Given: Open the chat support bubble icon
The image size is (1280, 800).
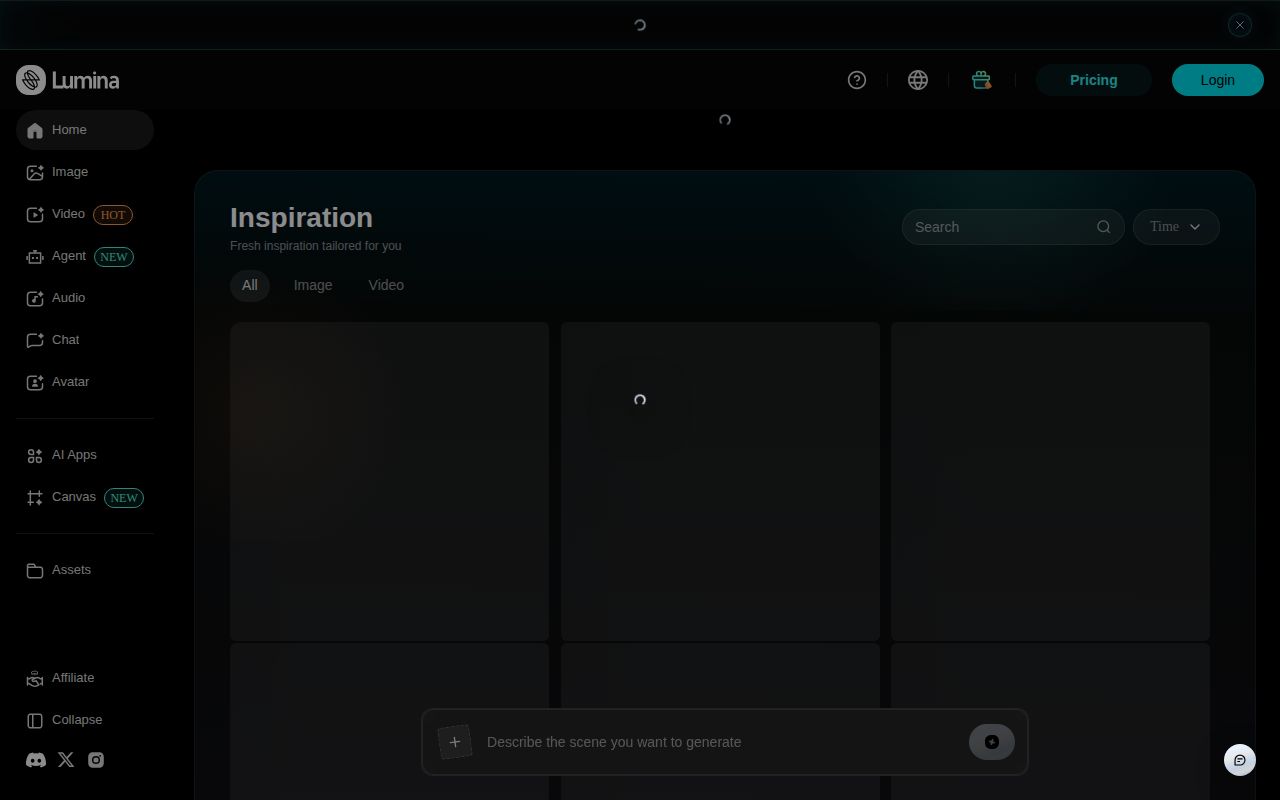Looking at the screenshot, I should pos(1240,760).
